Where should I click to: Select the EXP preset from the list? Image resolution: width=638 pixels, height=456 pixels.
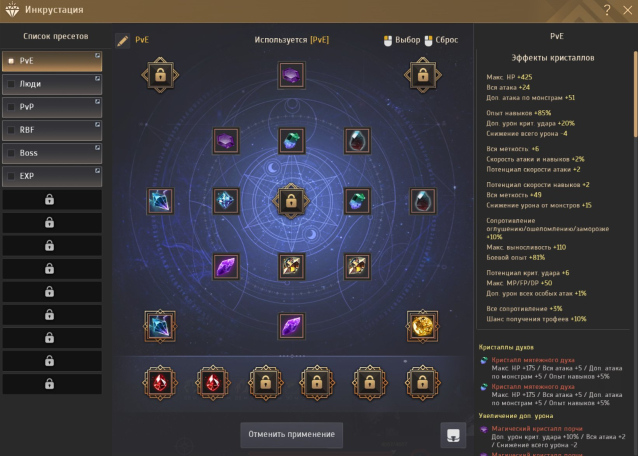(52, 176)
